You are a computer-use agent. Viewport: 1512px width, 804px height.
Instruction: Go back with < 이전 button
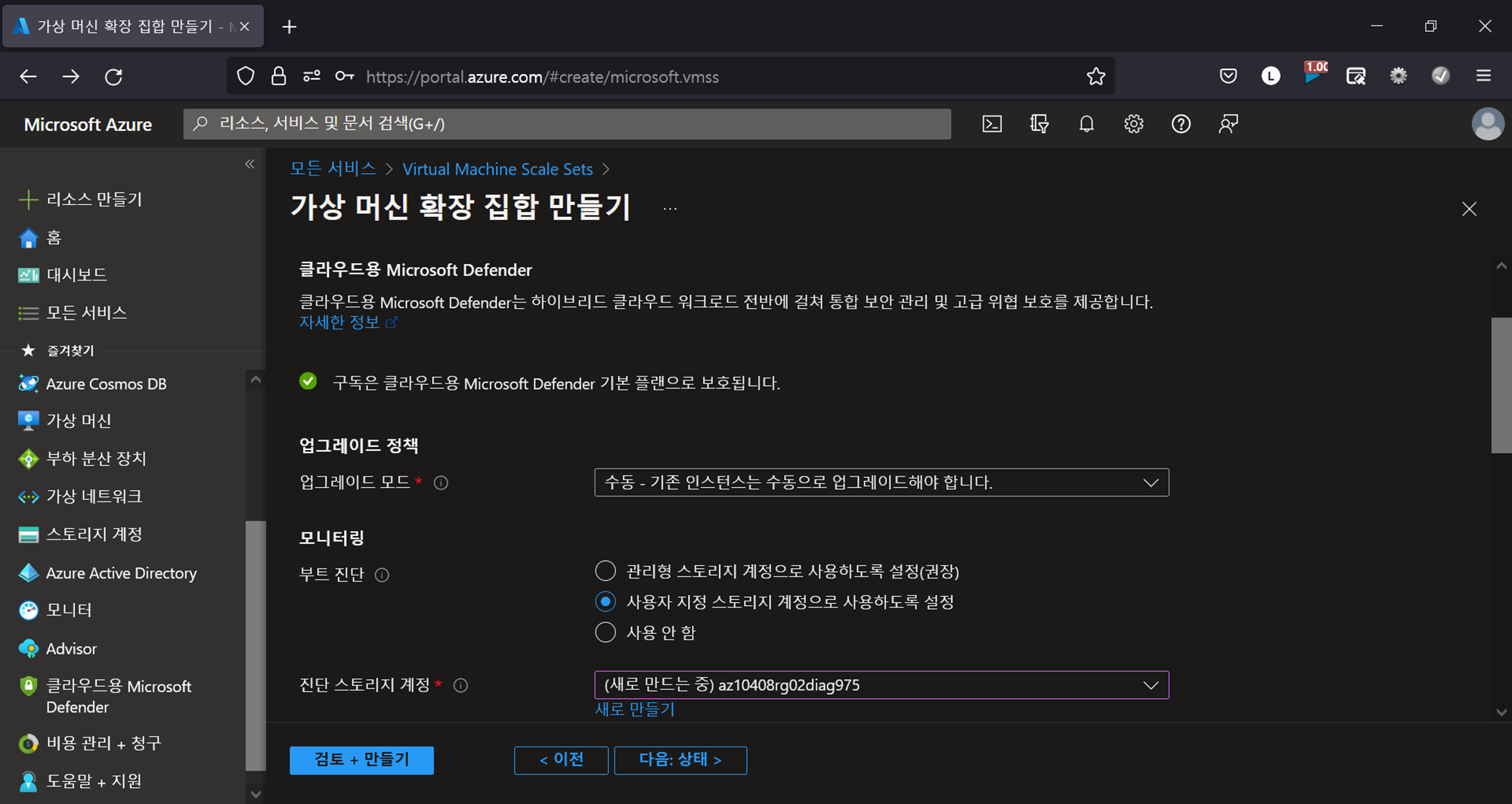(x=561, y=760)
